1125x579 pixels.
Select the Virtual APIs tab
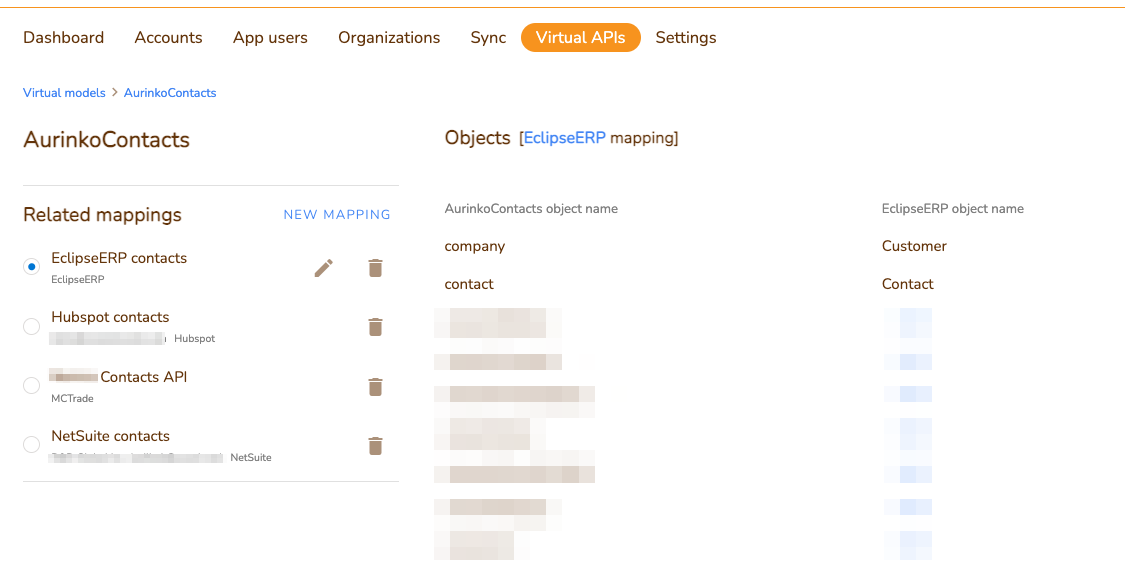pyautogui.click(x=580, y=37)
